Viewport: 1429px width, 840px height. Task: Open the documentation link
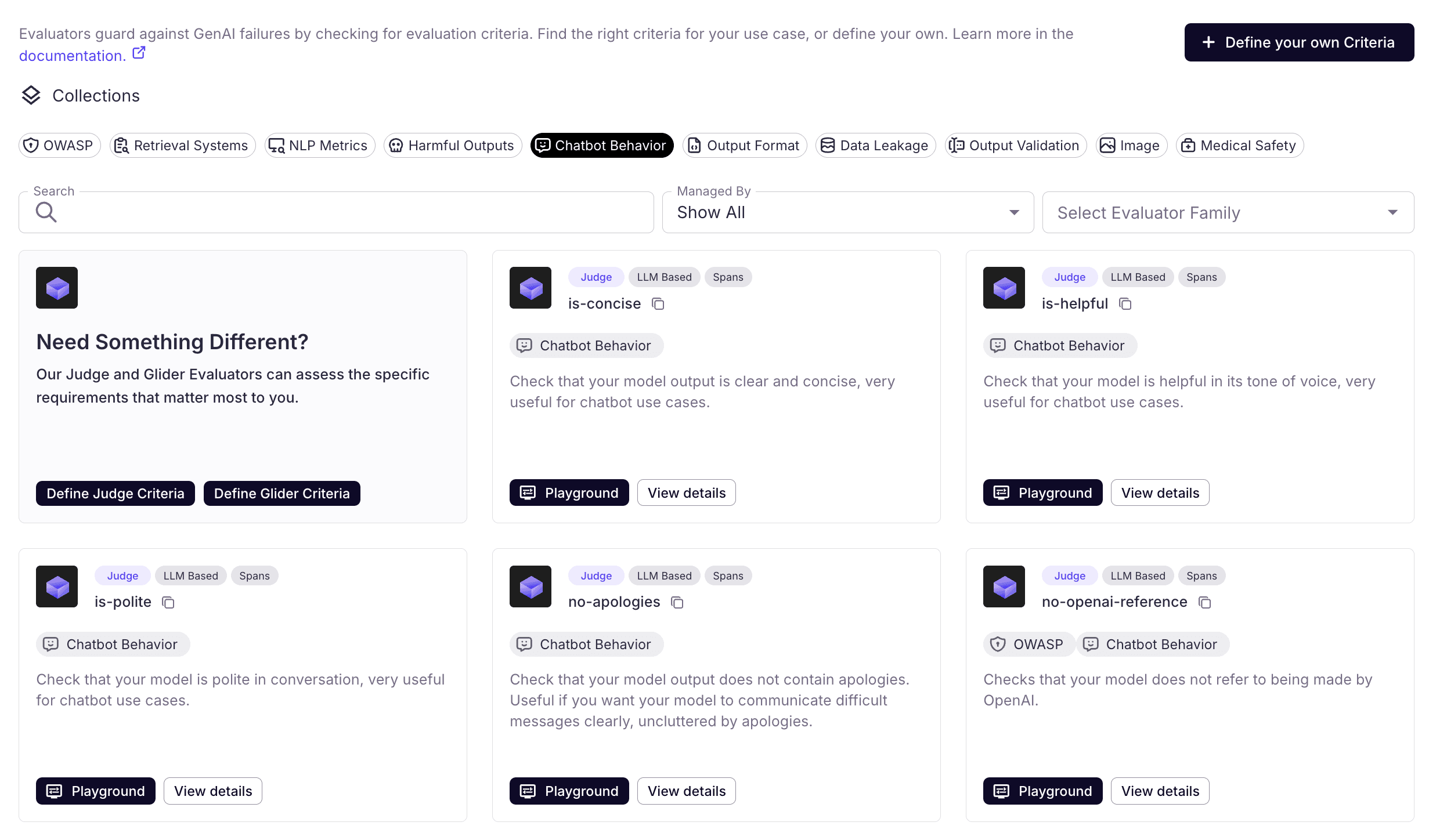pos(71,55)
